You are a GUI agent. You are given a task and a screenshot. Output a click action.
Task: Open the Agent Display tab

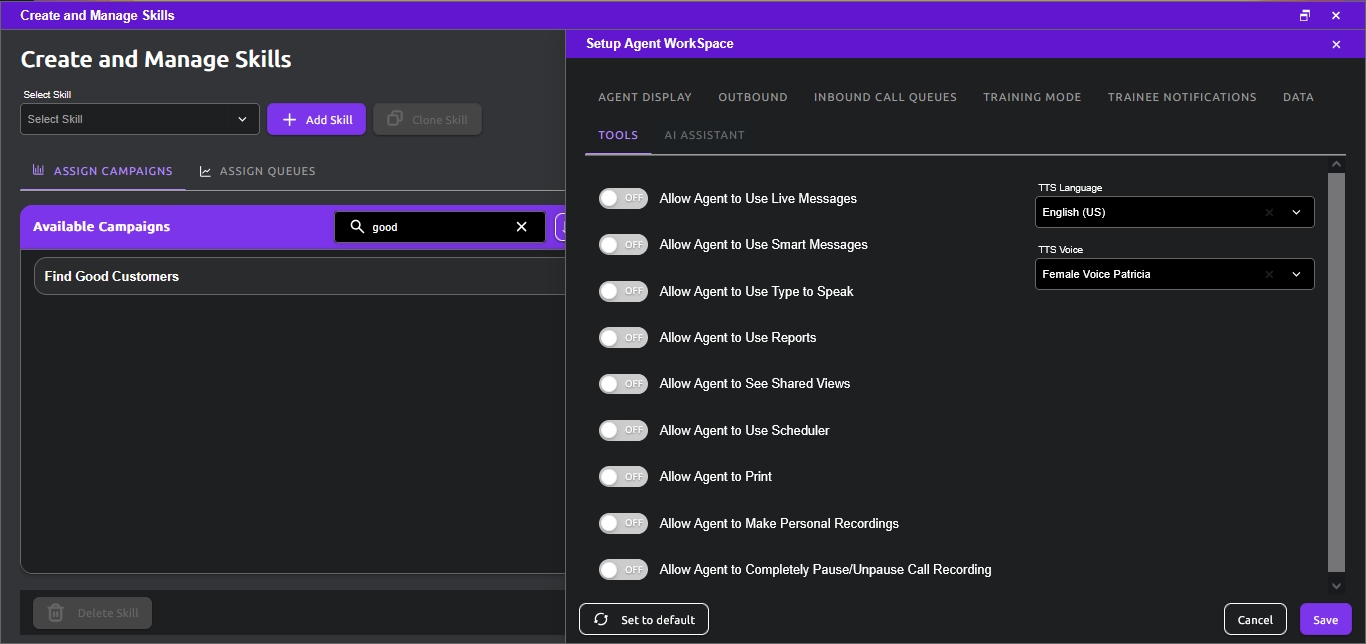(x=645, y=97)
